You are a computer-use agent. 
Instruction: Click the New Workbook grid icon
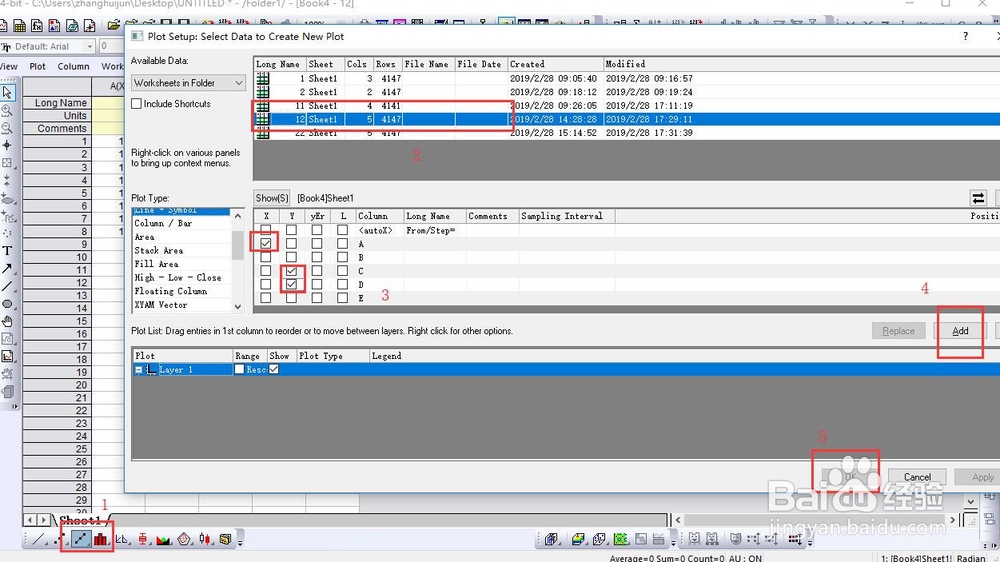(20, 26)
